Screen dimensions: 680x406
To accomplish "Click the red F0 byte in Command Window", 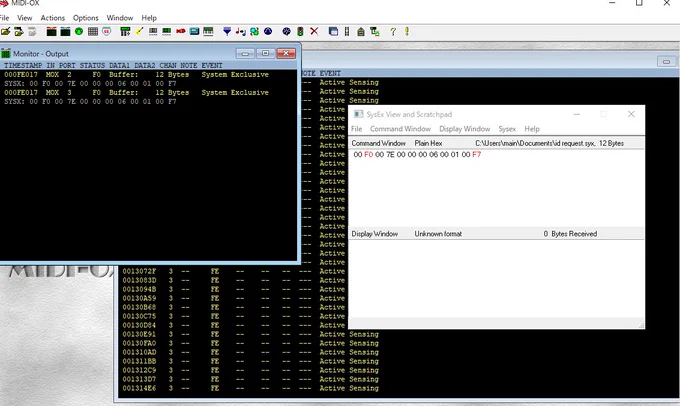I will [x=368, y=154].
